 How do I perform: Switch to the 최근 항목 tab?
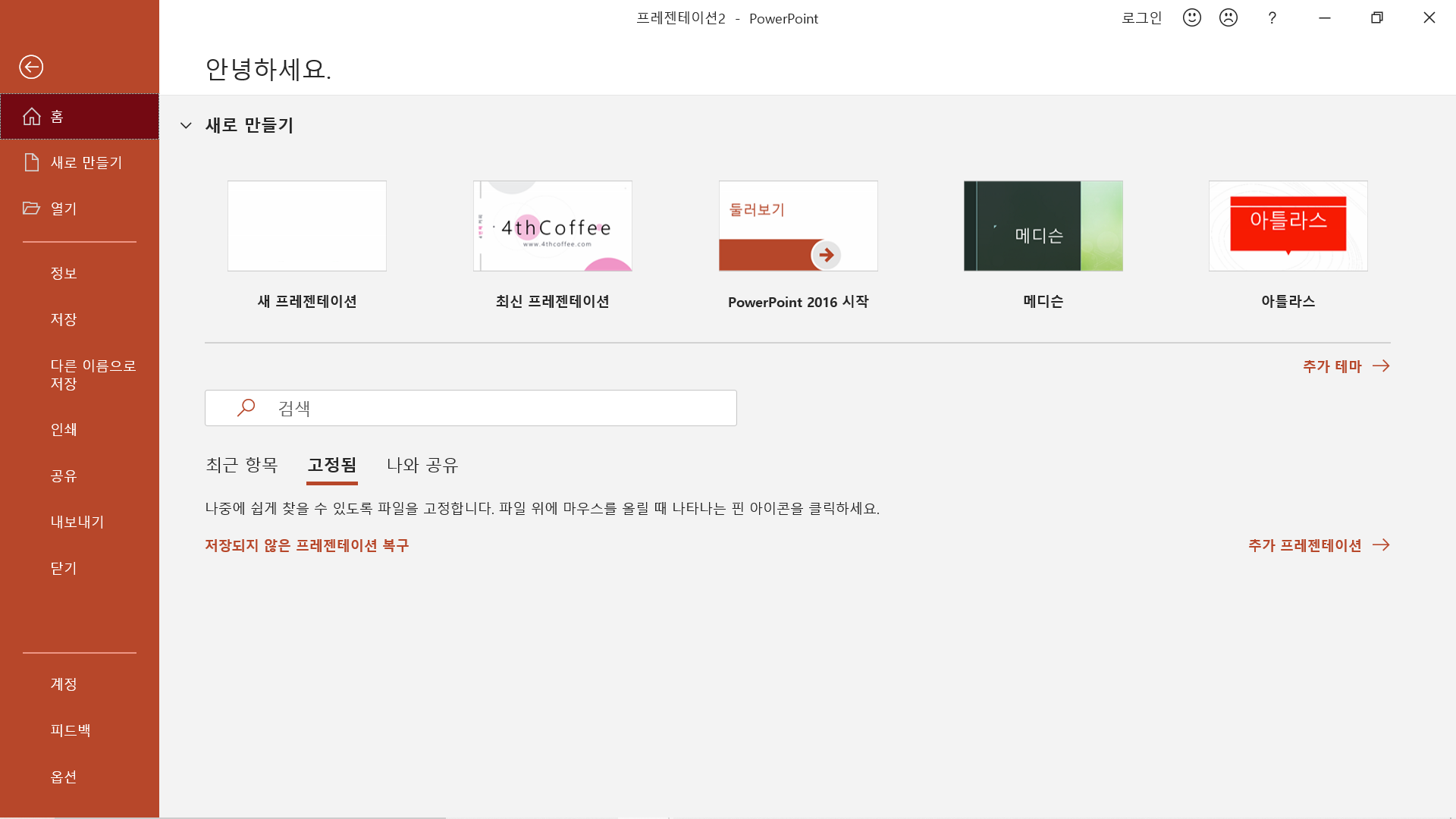[242, 465]
